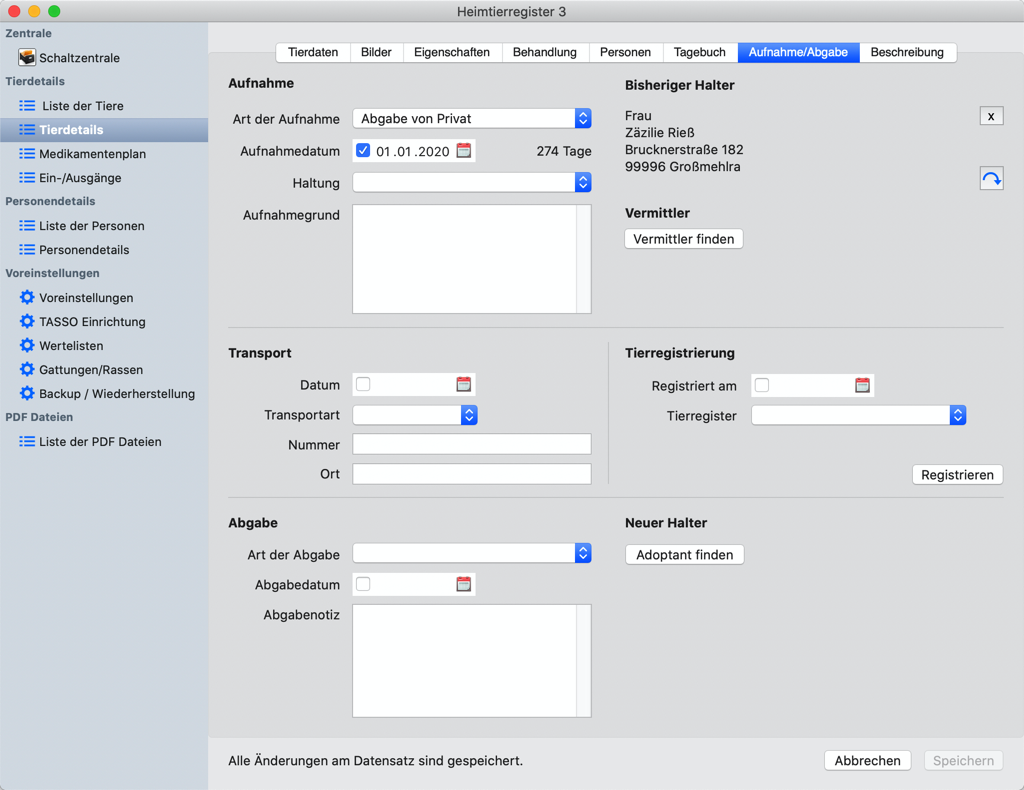Uncheck the Aufnahmedatum checkbox
Image resolution: width=1024 pixels, height=790 pixels.
(x=363, y=151)
